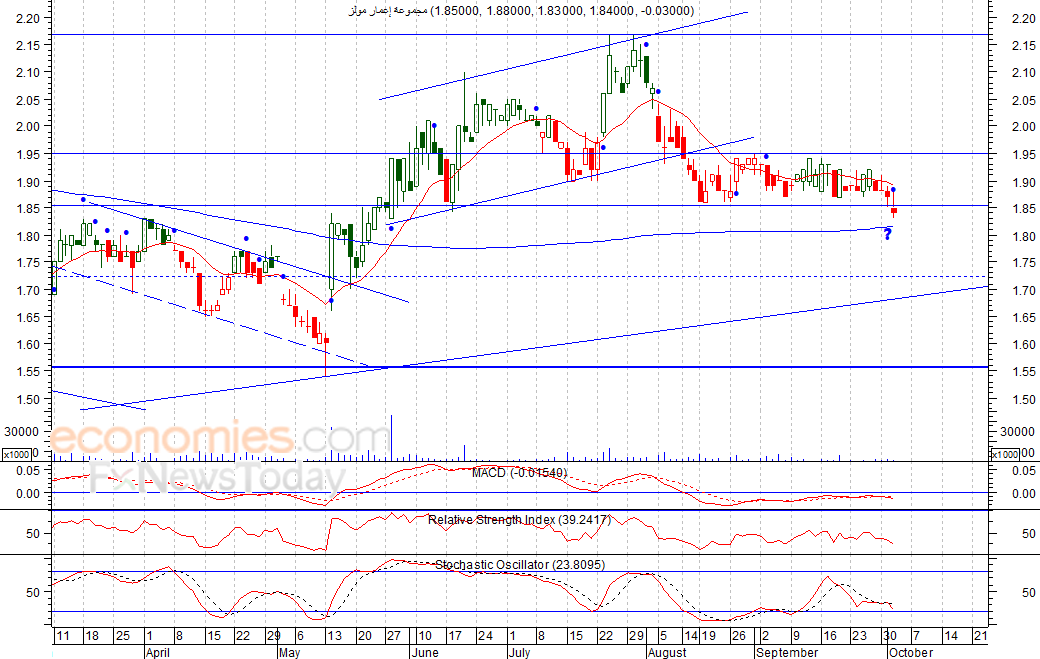Screen dimensions: 1040x659
Task: Click the Stochastic Oscillator (23.8095) label
Action: click(520, 565)
